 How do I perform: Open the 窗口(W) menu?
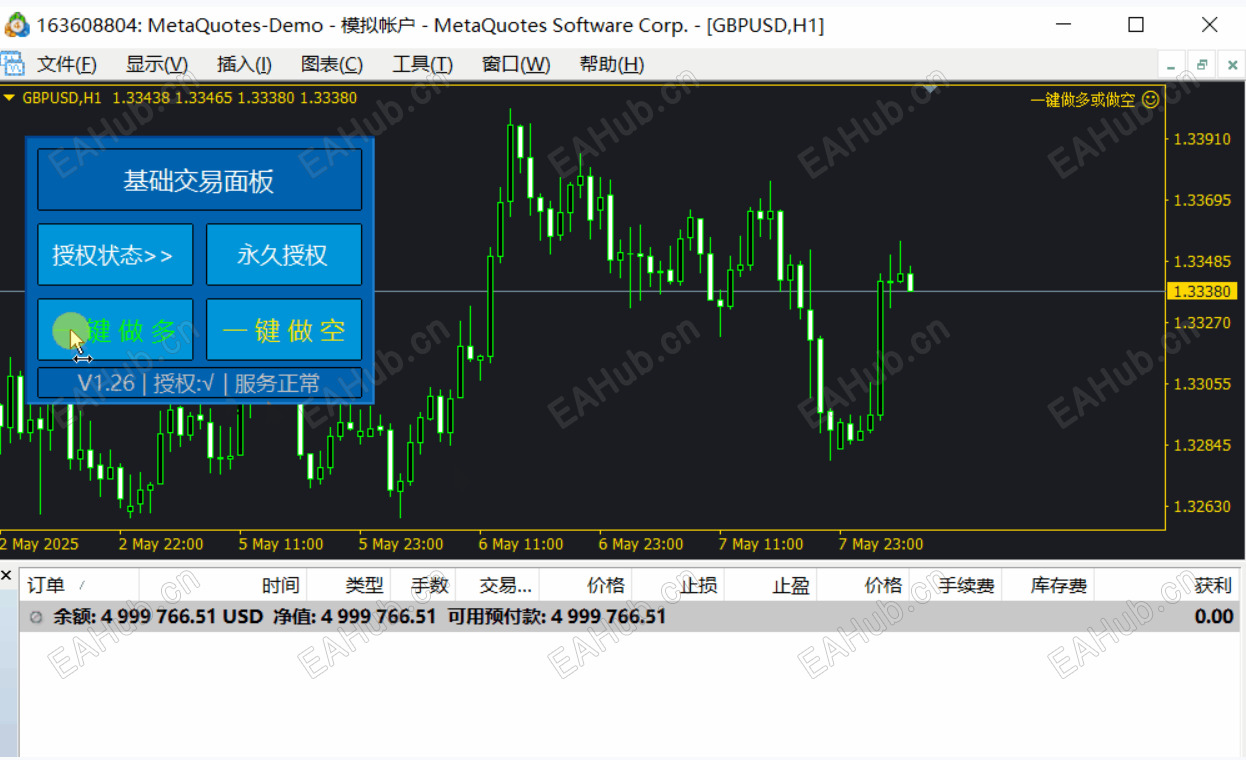[x=516, y=65]
